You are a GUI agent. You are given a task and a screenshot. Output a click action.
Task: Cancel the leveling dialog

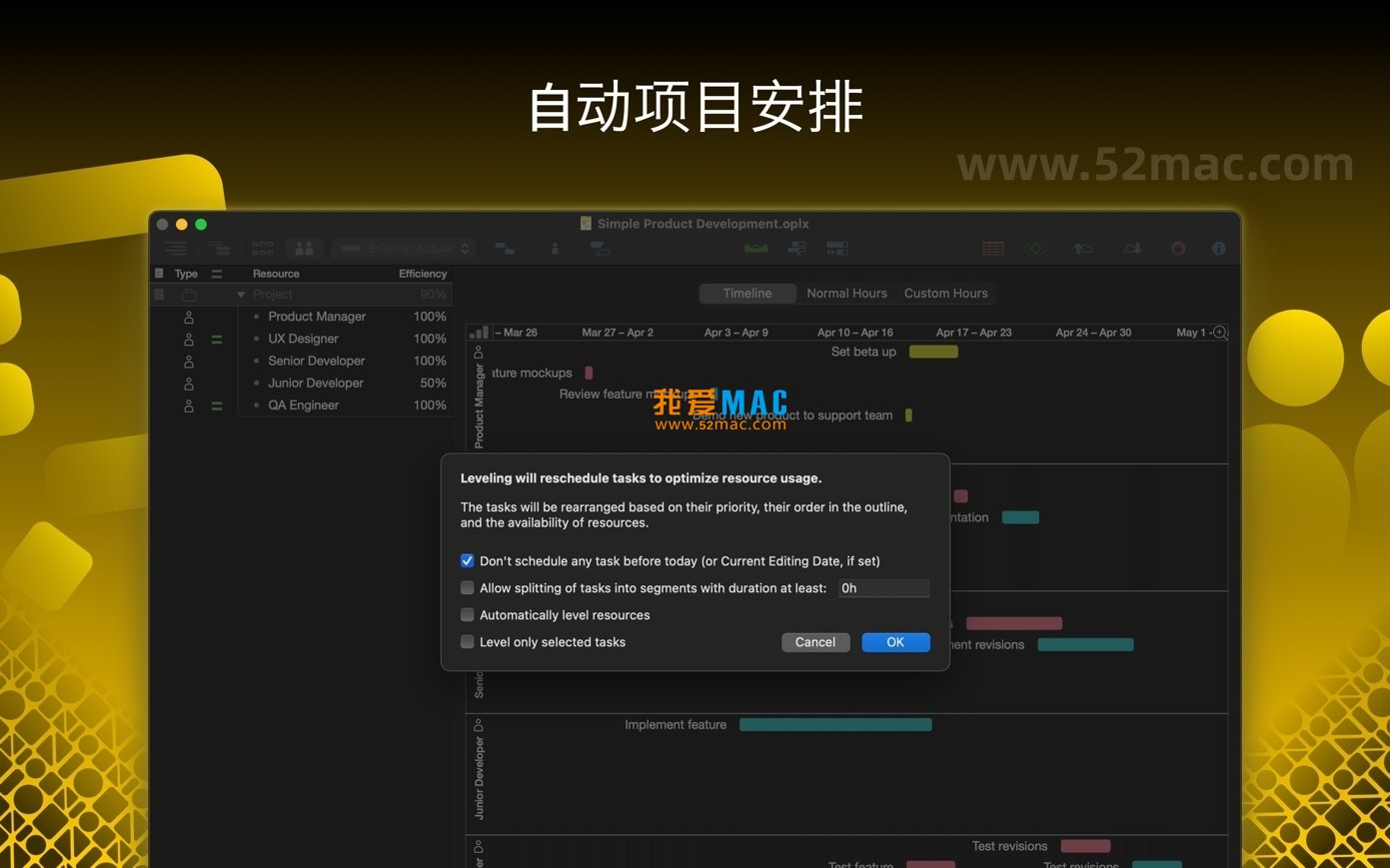815,642
